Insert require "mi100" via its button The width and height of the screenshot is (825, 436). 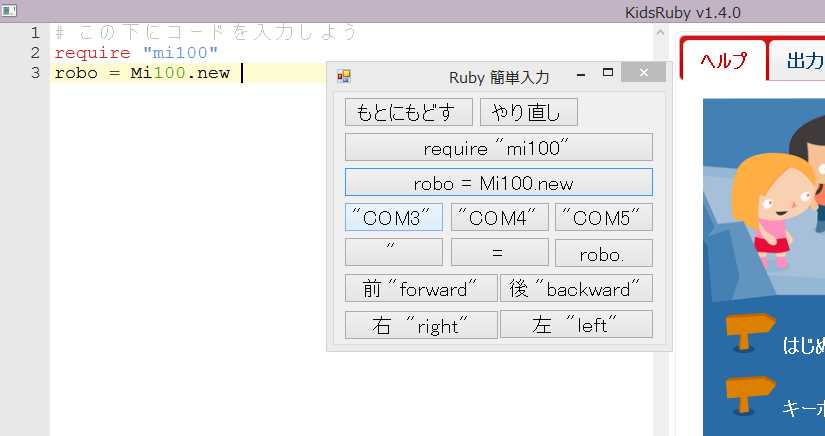pos(498,147)
